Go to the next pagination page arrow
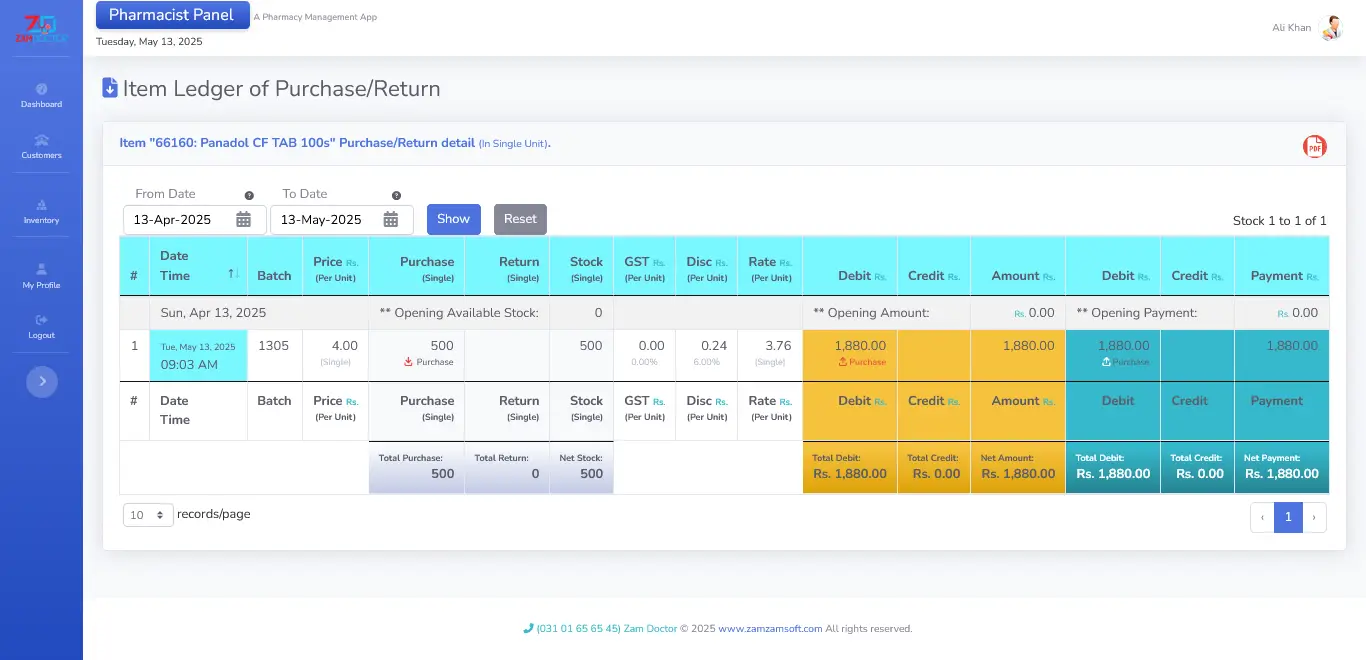This screenshot has height=660, width=1366. tap(1314, 517)
